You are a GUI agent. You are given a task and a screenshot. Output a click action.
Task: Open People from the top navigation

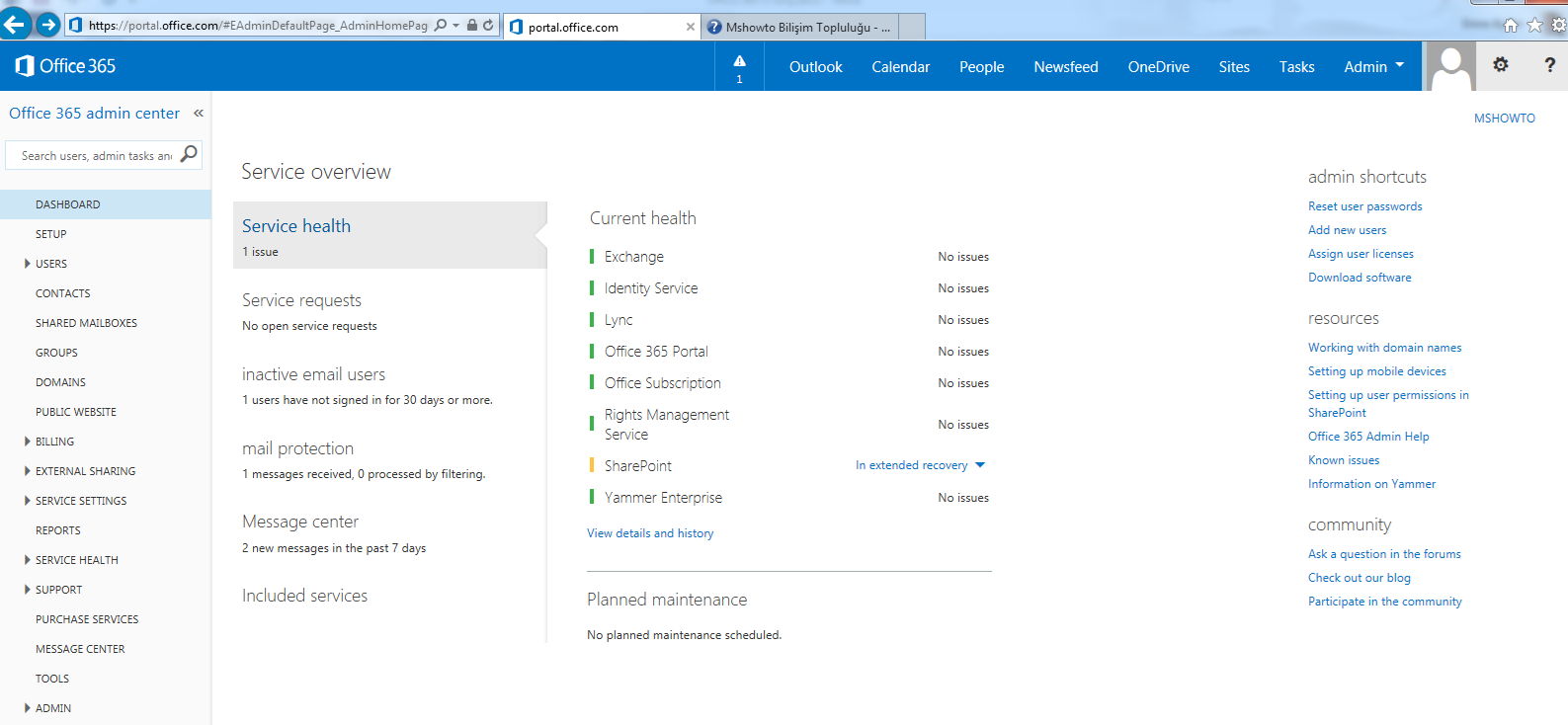[981, 67]
